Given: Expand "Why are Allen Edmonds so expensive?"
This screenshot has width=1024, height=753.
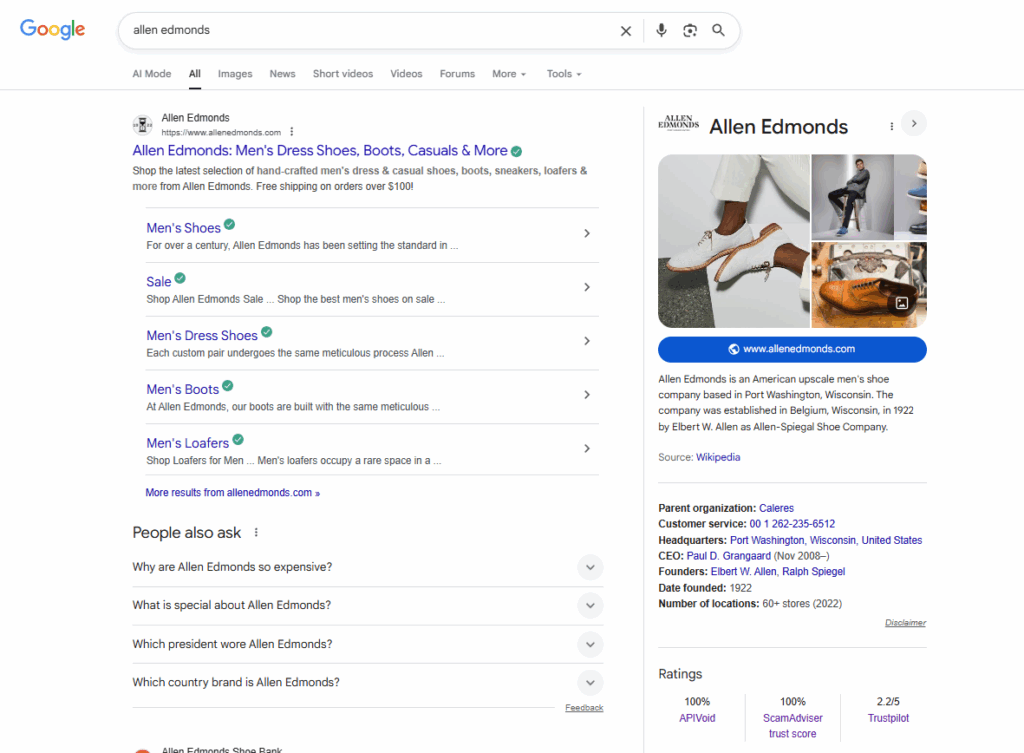Looking at the screenshot, I should 590,567.
